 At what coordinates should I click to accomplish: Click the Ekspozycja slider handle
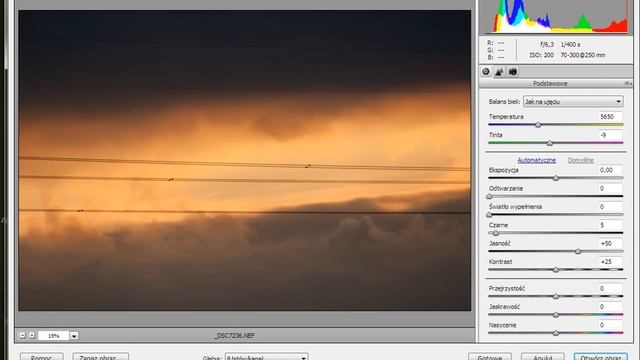(x=556, y=178)
